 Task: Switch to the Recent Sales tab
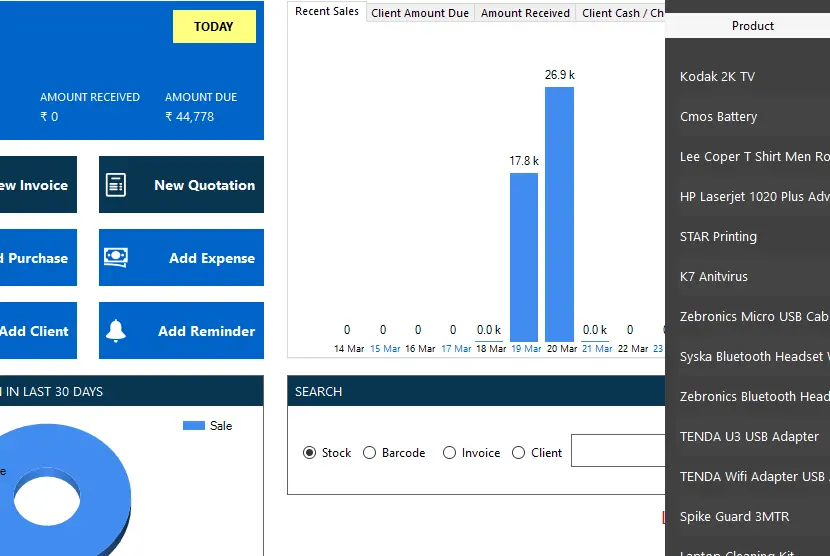pos(327,12)
